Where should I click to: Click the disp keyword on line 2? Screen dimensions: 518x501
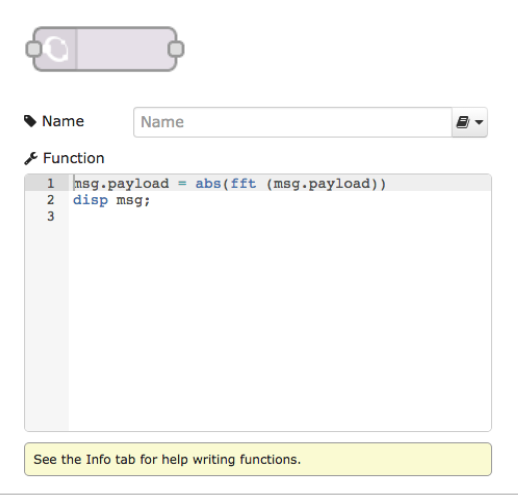(90, 200)
